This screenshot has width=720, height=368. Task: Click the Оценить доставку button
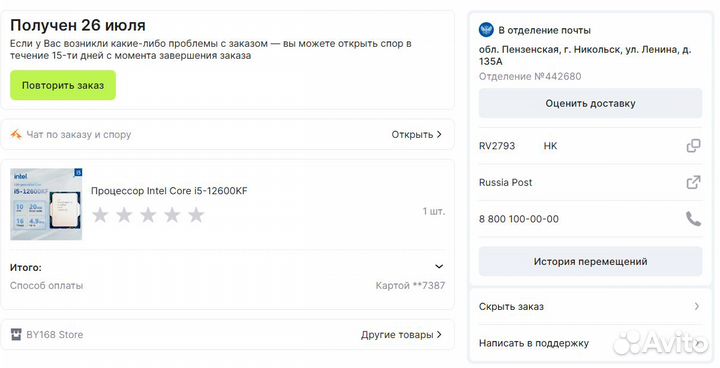591,103
